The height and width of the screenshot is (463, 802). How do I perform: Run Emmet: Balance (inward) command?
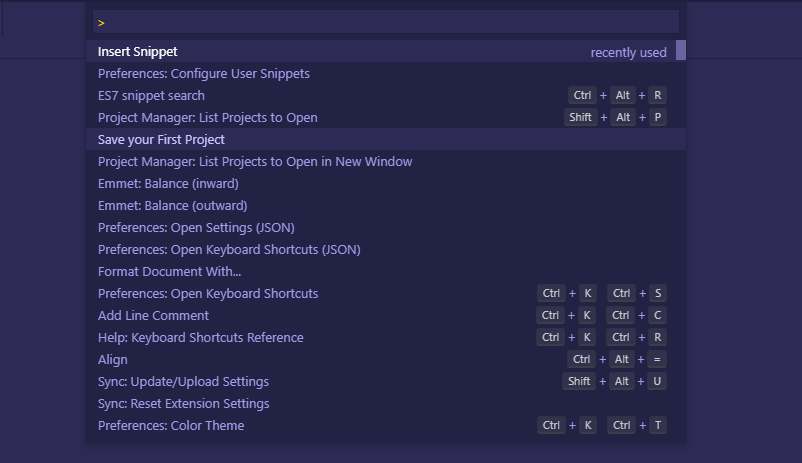(168, 184)
